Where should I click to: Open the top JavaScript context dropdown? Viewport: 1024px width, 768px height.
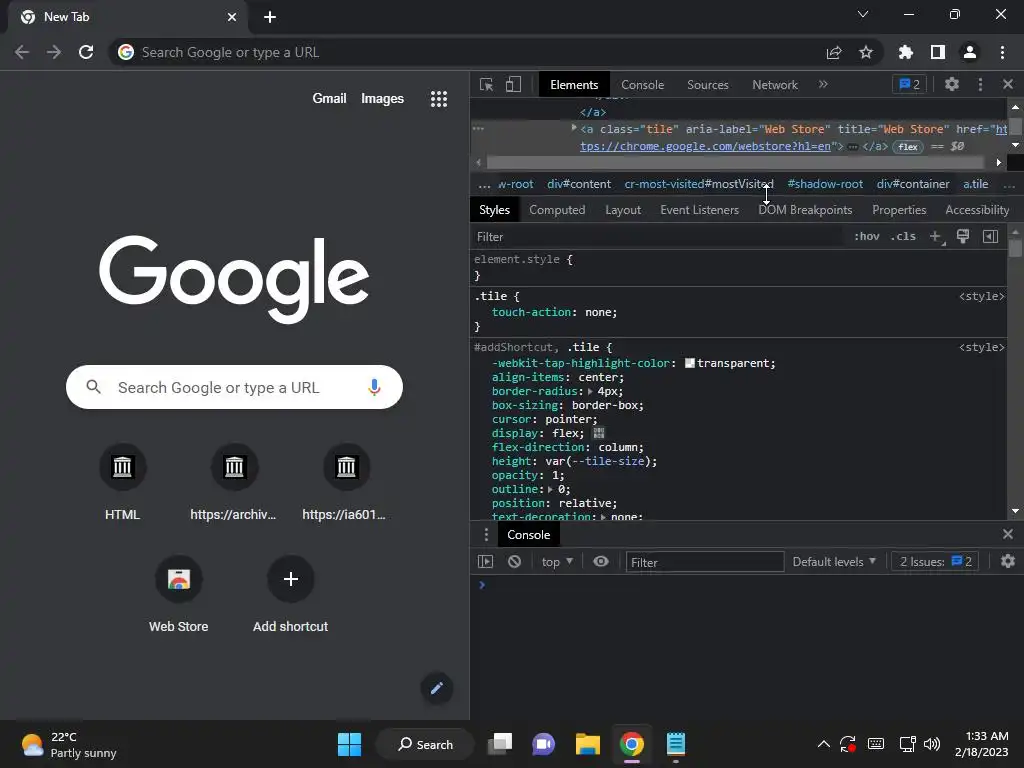pyautogui.click(x=557, y=562)
